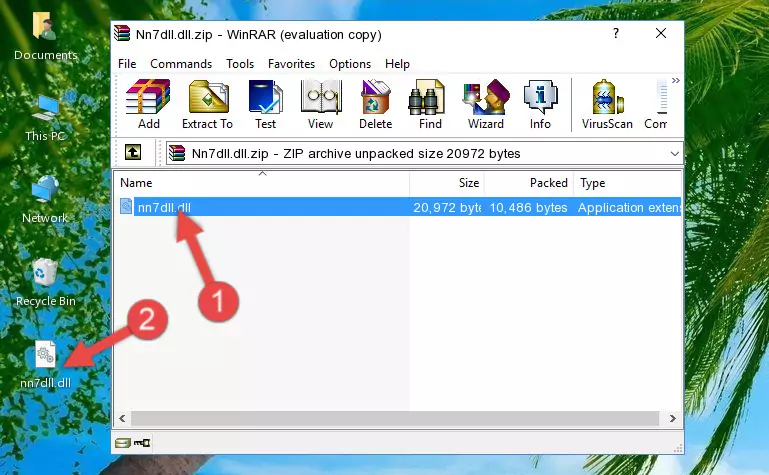Click the left arrow of the horizontal scrollbar
The image size is (769, 475).
(x=123, y=419)
